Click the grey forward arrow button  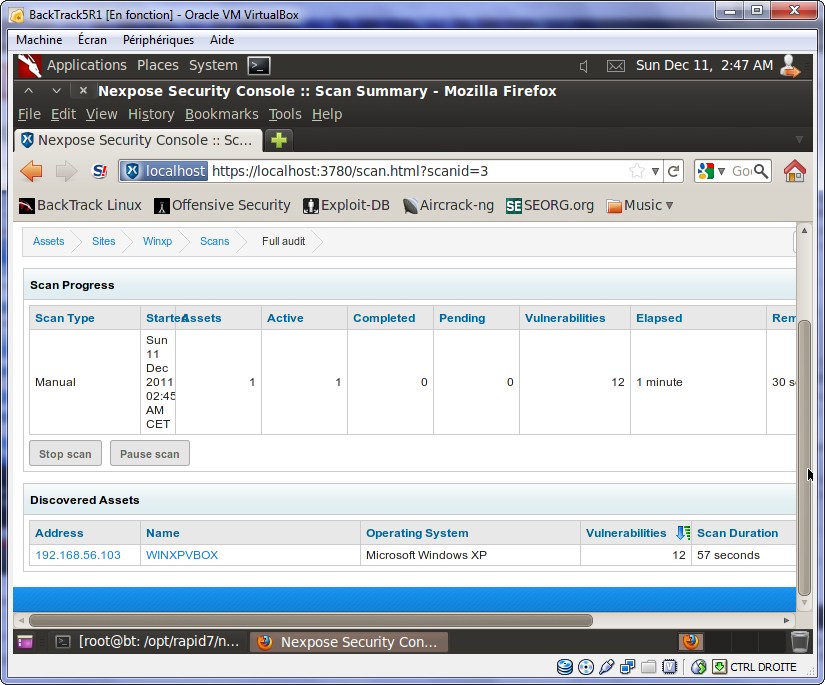click(x=66, y=171)
